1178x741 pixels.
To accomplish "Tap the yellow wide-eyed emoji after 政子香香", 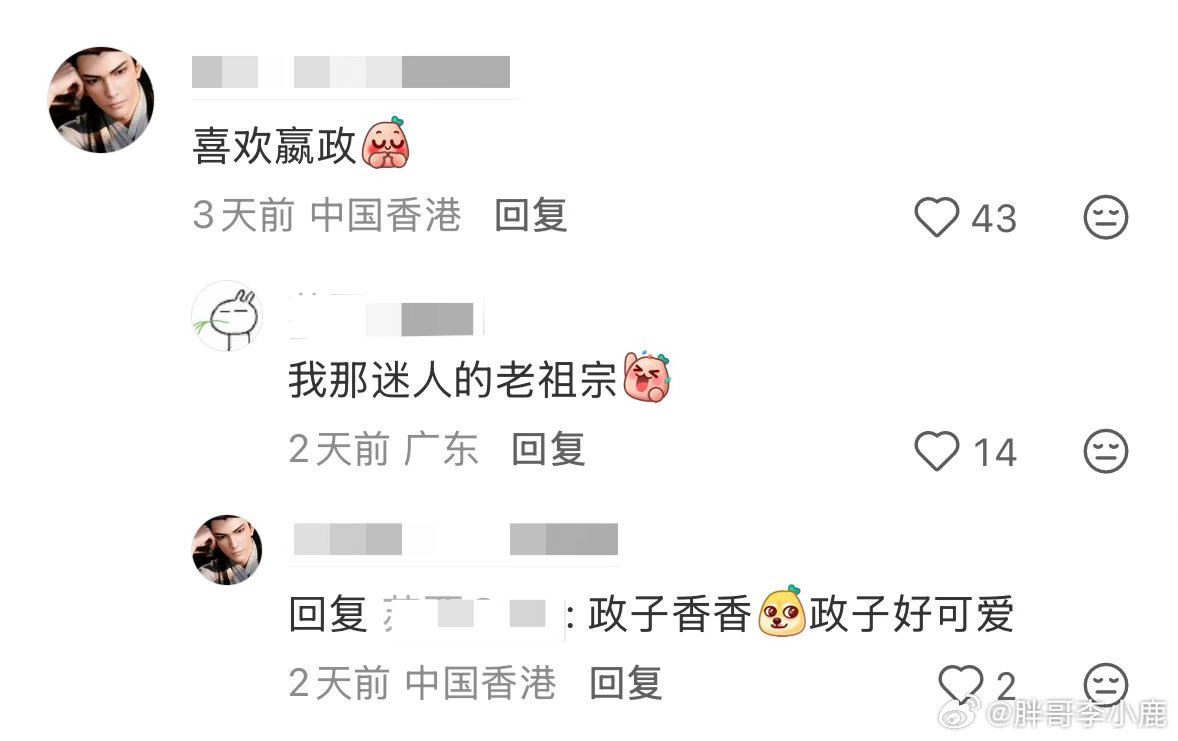I will pos(781,610).
